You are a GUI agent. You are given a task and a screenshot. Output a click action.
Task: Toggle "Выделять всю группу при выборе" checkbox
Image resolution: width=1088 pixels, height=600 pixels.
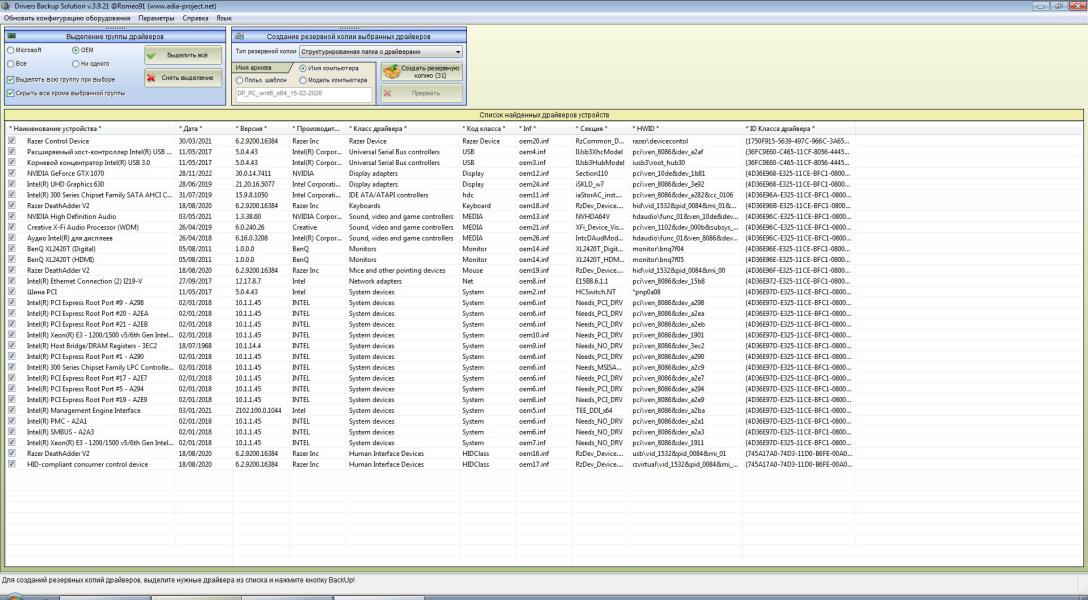(10, 79)
